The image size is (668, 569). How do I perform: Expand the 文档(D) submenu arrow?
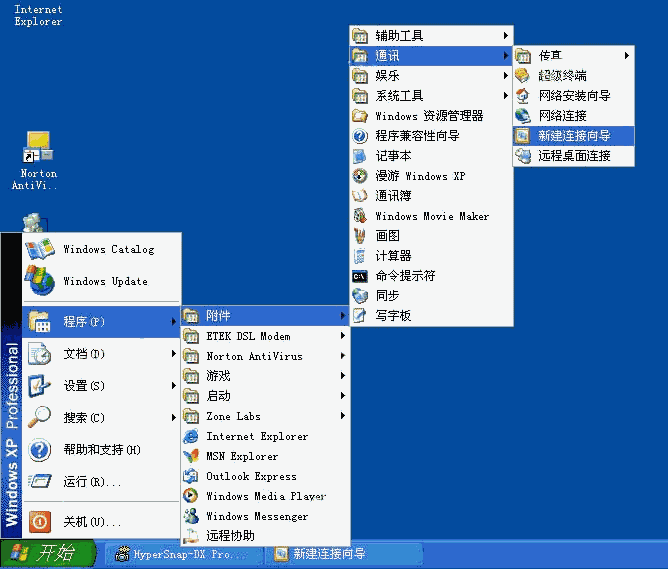tap(173, 353)
